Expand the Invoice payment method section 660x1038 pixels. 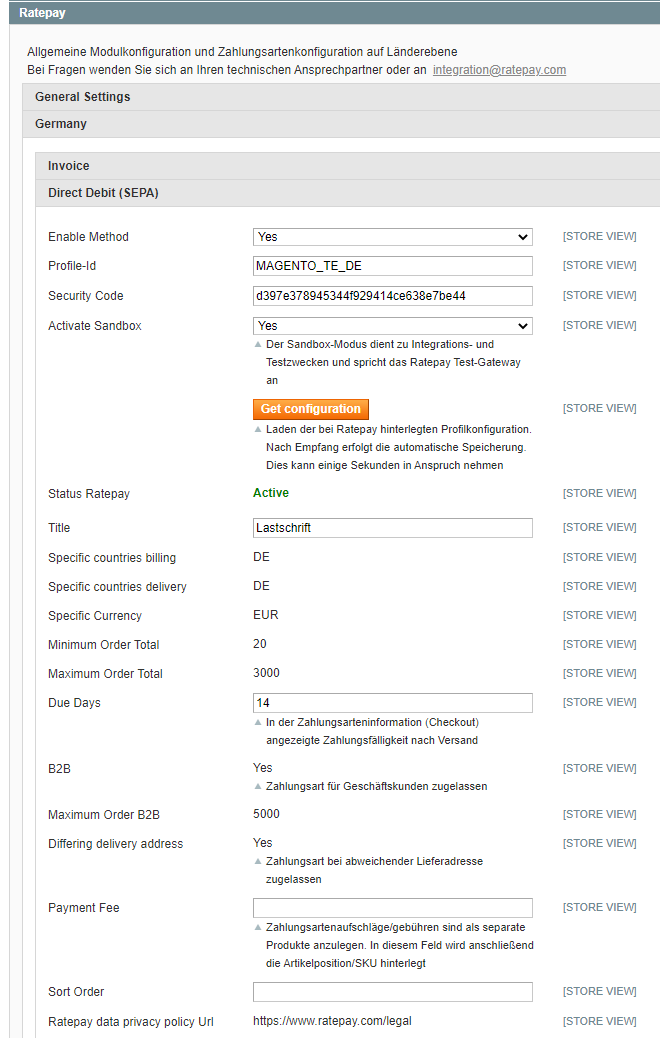coord(69,166)
